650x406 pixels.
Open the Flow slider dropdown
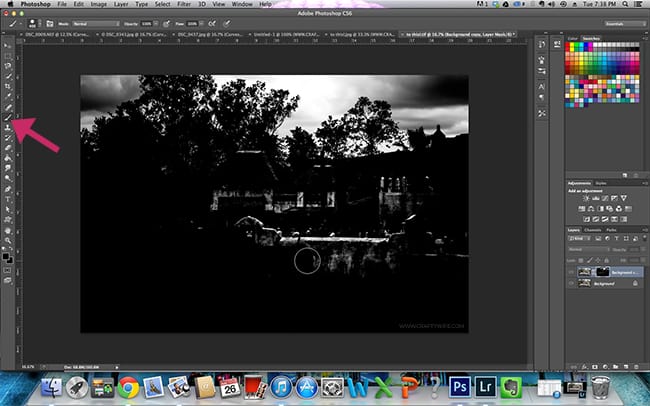(x=201, y=24)
